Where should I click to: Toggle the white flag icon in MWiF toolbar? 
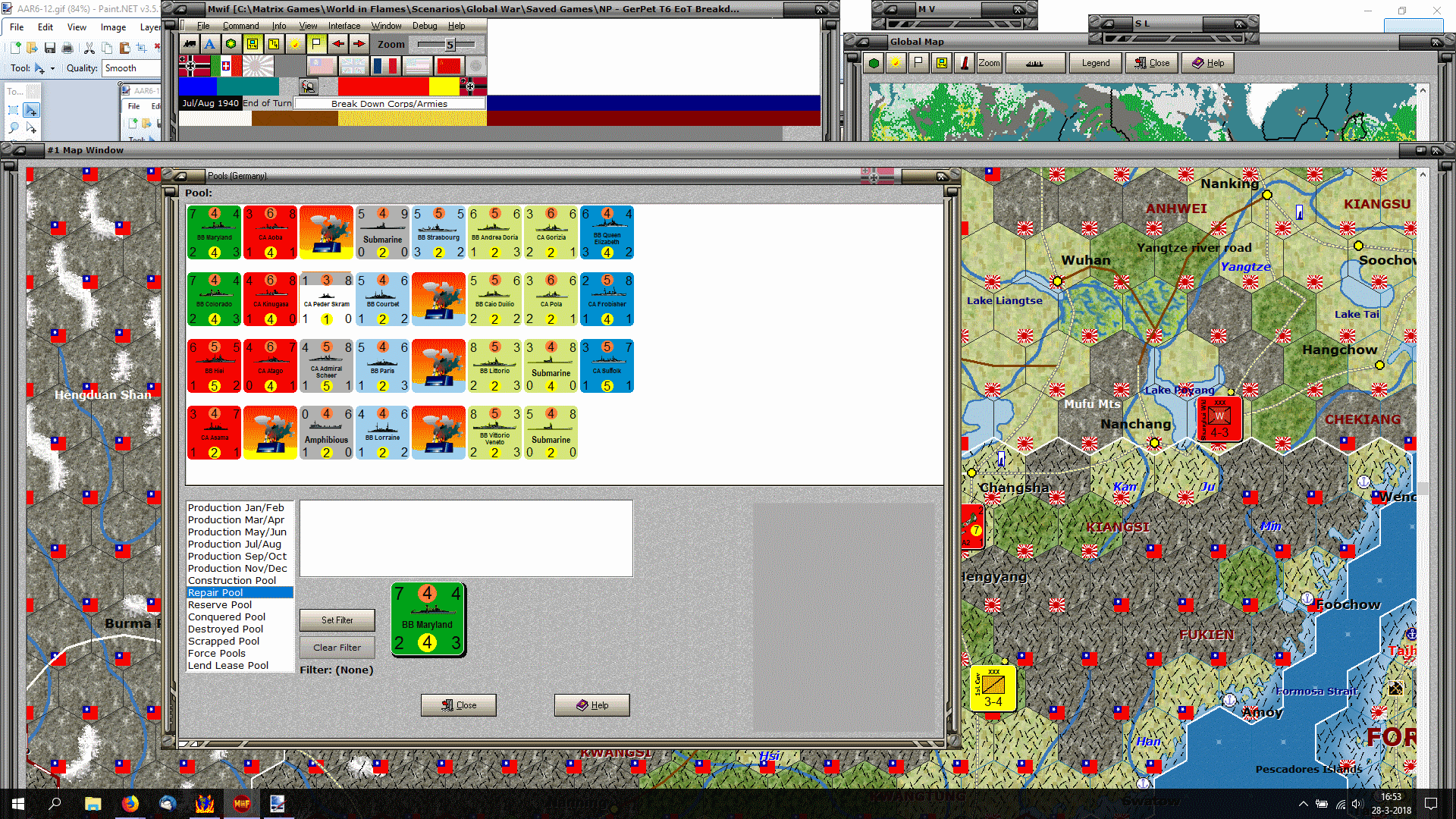tap(316, 44)
